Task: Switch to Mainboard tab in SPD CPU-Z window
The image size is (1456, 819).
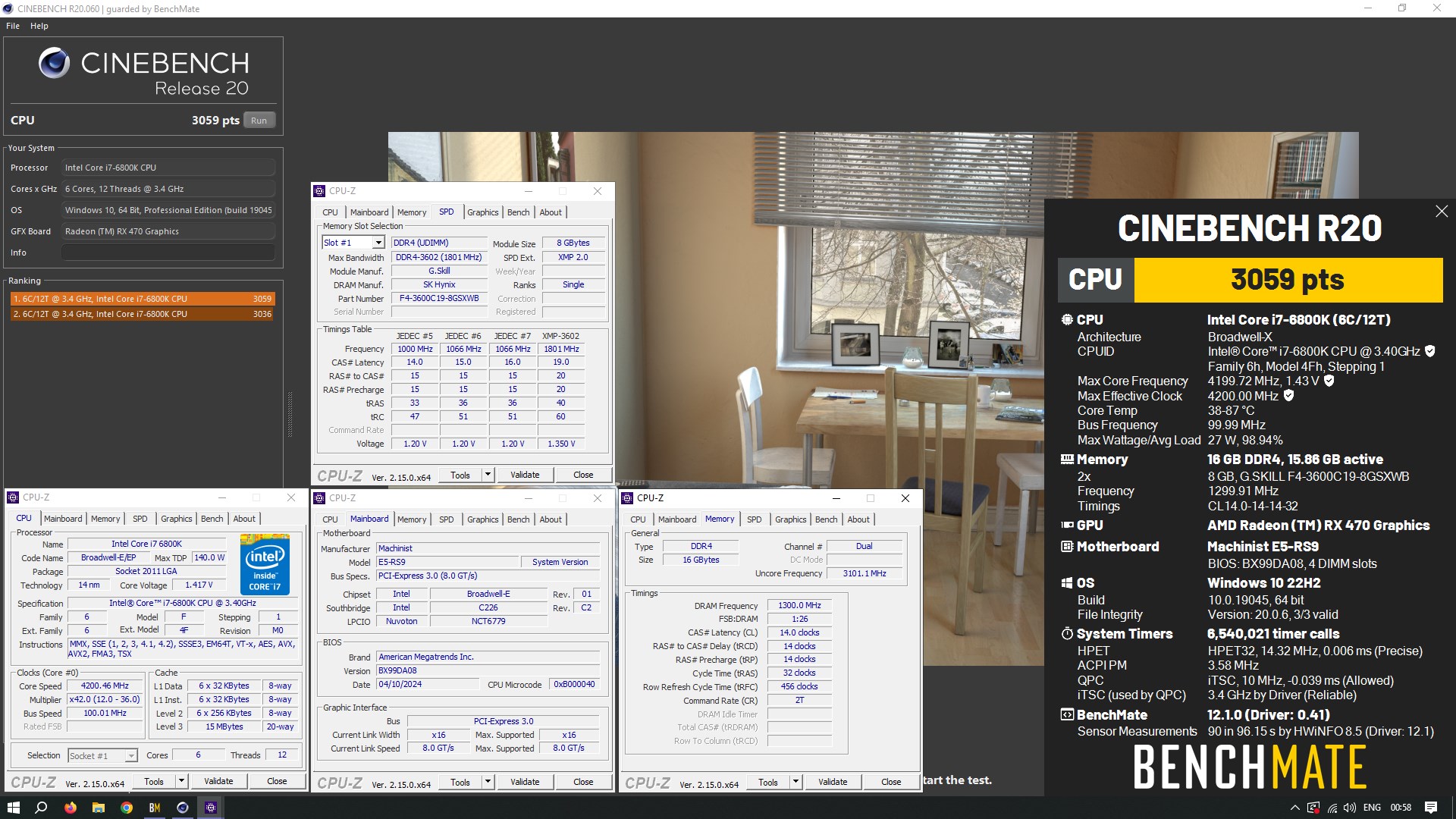Action: [369, 212]
